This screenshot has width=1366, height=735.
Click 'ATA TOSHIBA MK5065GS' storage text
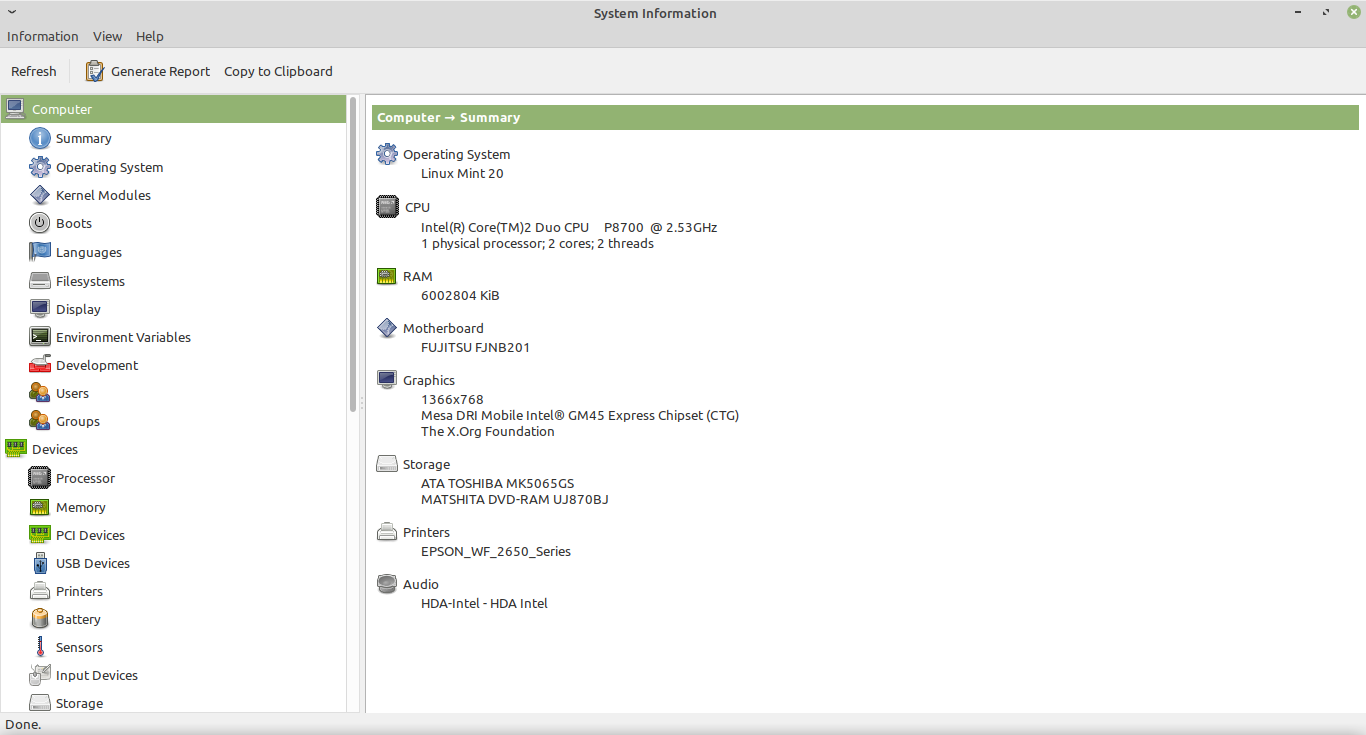tap(497, 483)
